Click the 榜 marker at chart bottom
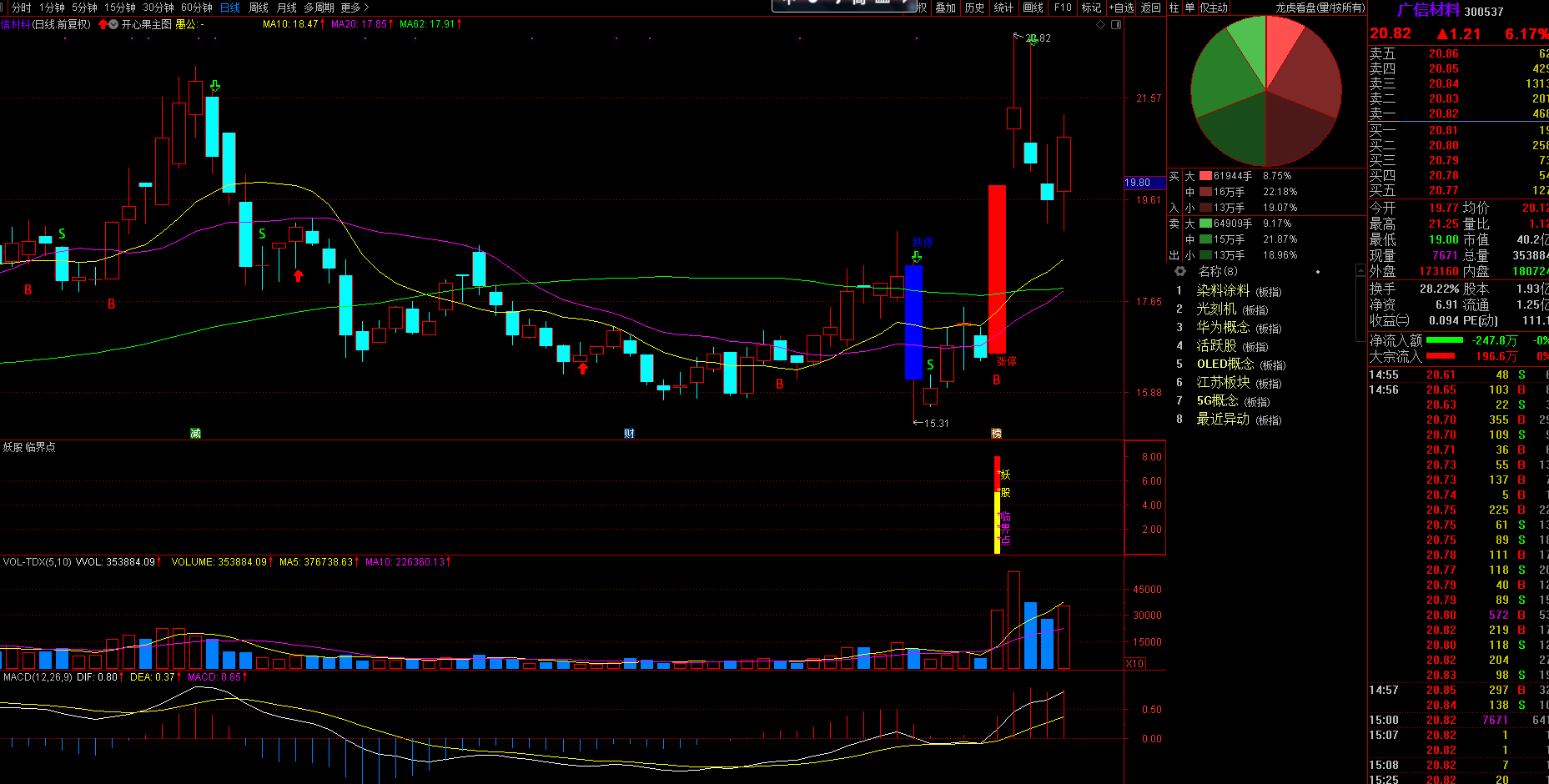The width and height of the screenshot is (1549, 784). 996,433
